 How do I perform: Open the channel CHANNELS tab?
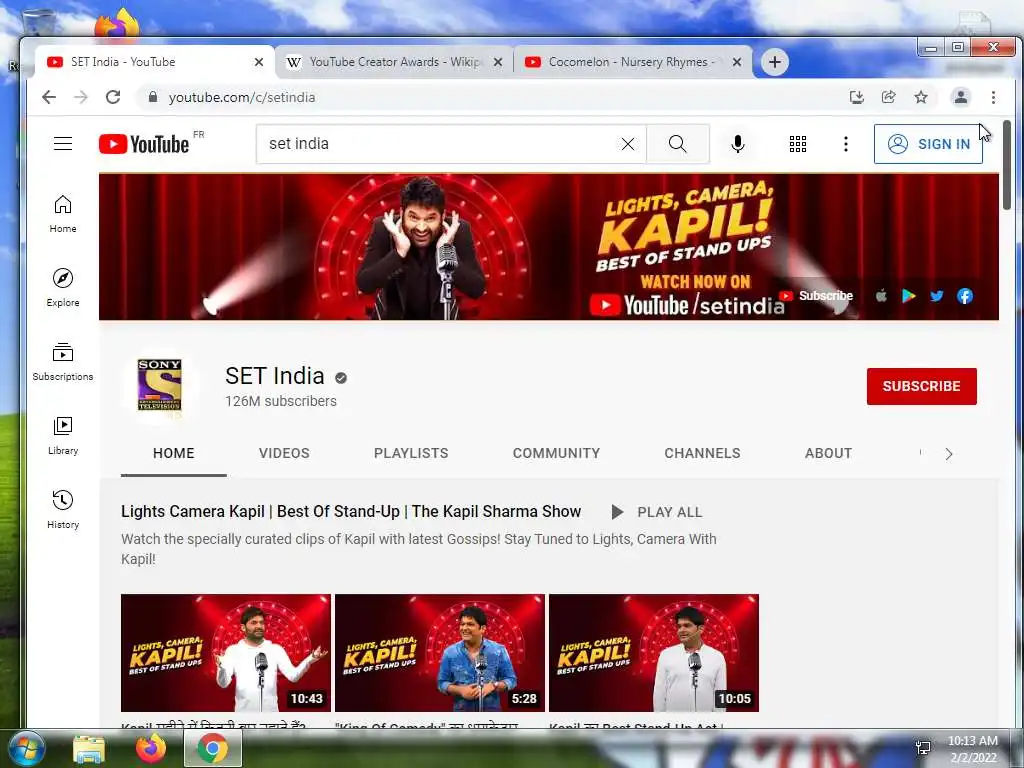click(x=702, y=453)
